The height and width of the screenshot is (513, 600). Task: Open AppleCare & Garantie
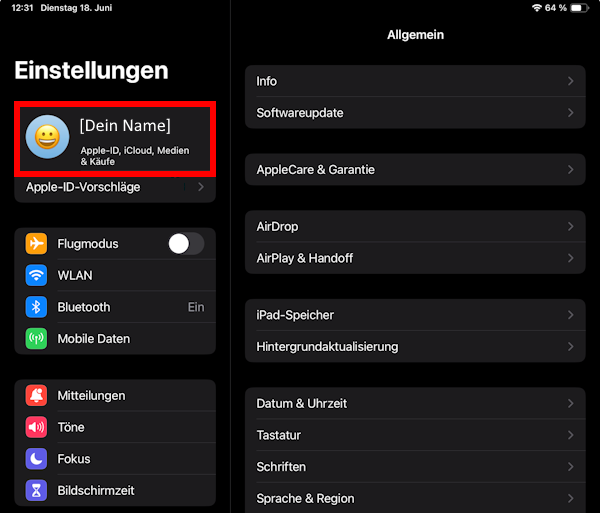tap(415, 169)
